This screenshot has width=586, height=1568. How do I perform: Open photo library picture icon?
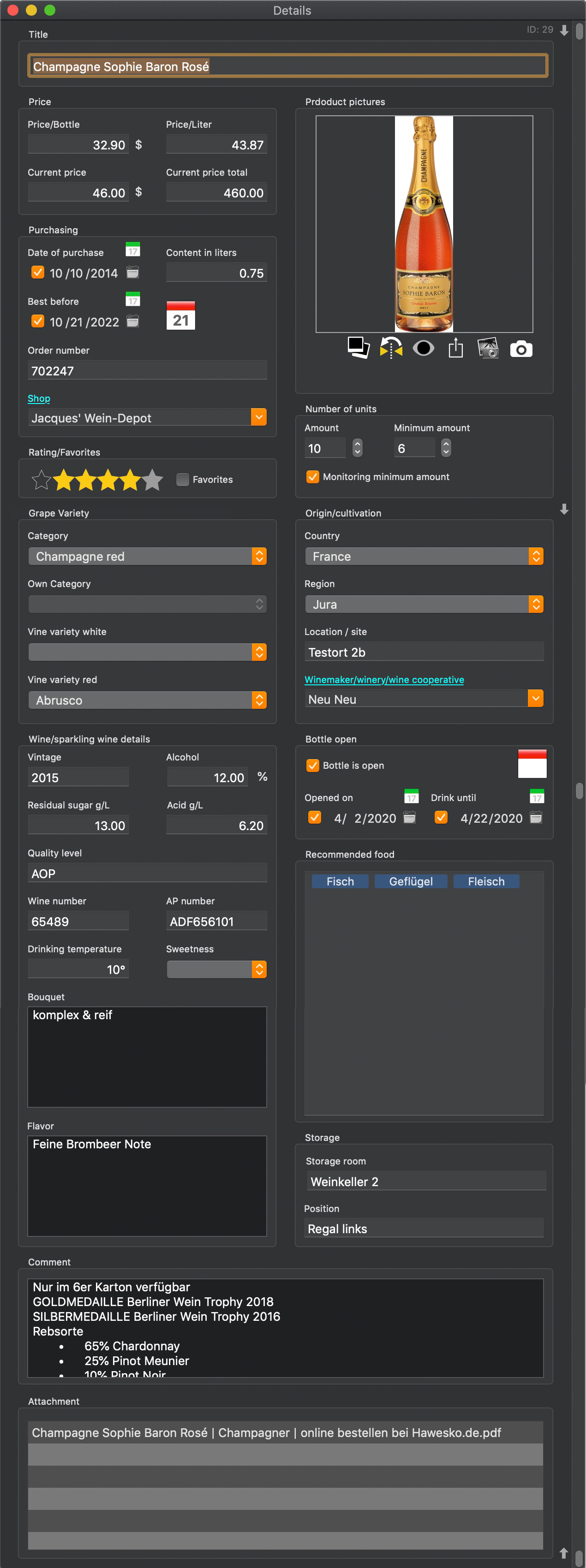(488, 348)
